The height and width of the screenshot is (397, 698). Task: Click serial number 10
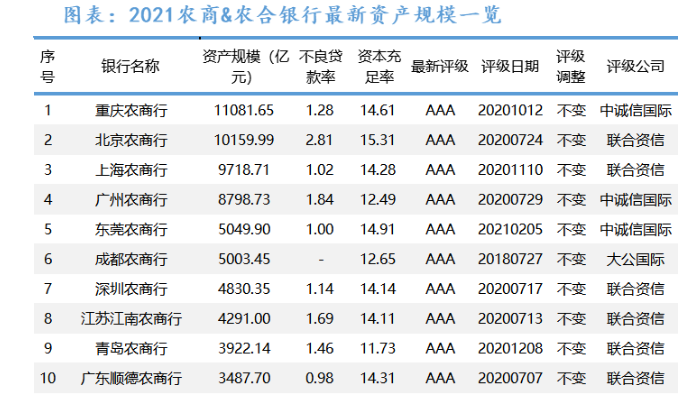pyautogui.click(x=48, y=378)
